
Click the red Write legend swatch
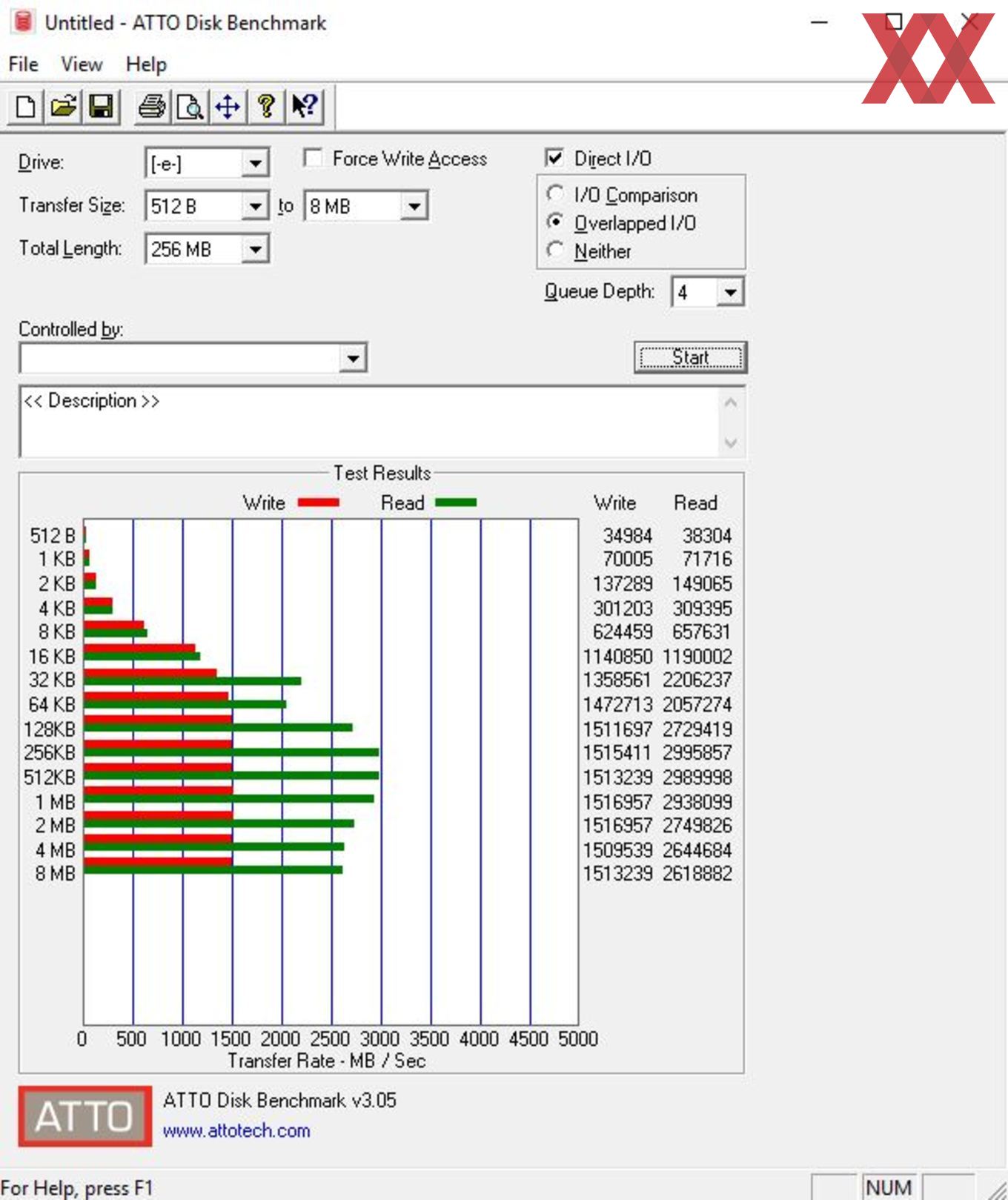(319, 503)
